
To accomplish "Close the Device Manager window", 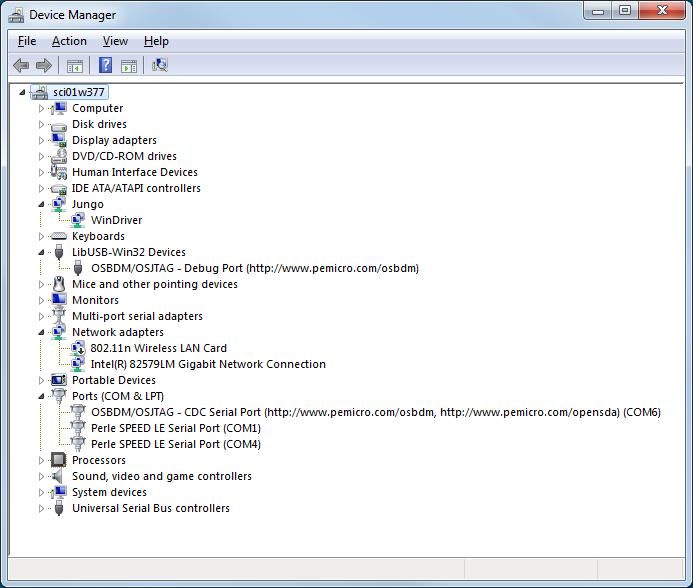I will click(x=662, y=11).
